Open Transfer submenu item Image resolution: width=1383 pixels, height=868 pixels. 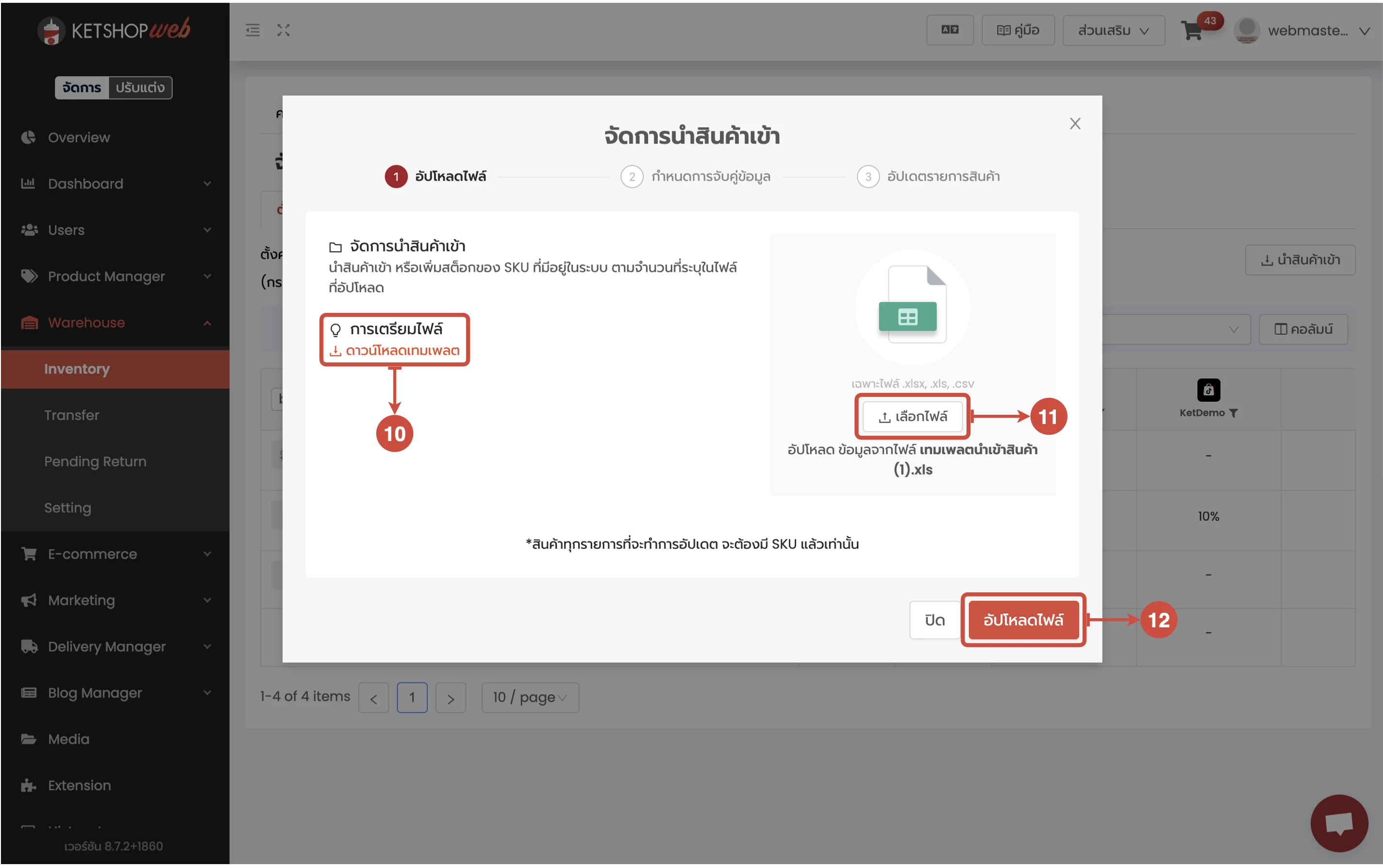point(72,415)
